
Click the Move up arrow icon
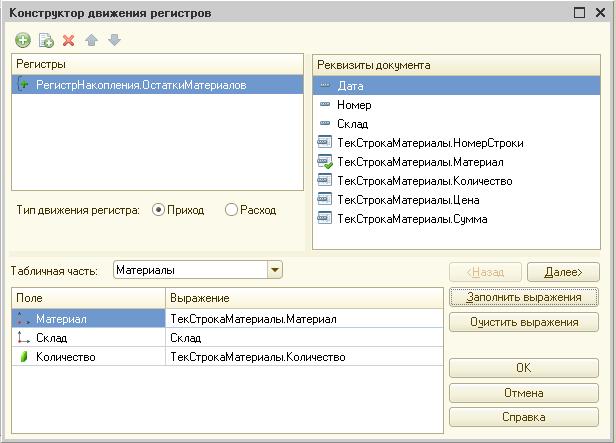[92, 40]
